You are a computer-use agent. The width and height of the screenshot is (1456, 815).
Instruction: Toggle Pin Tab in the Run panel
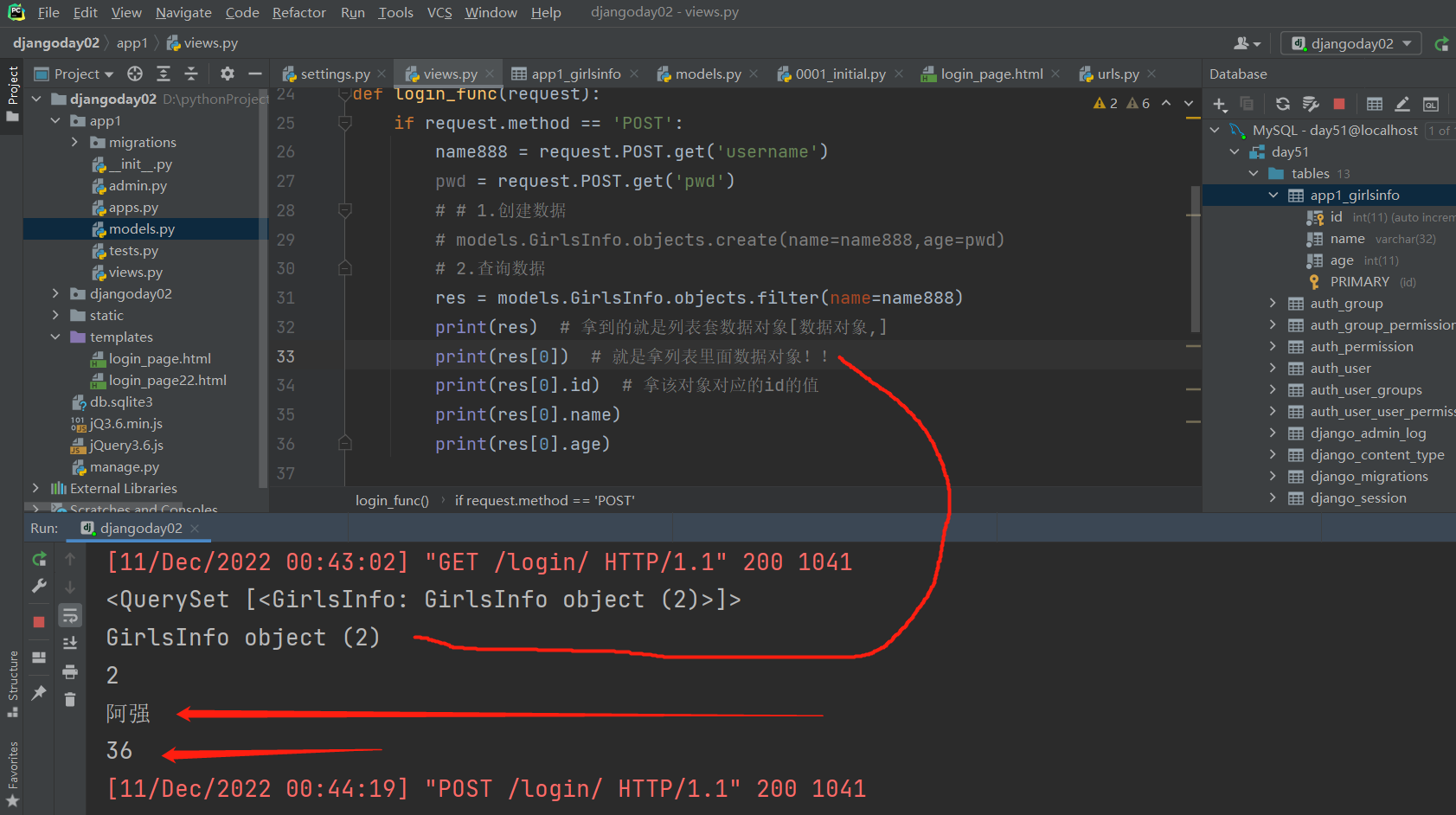[x=39, y=693]
